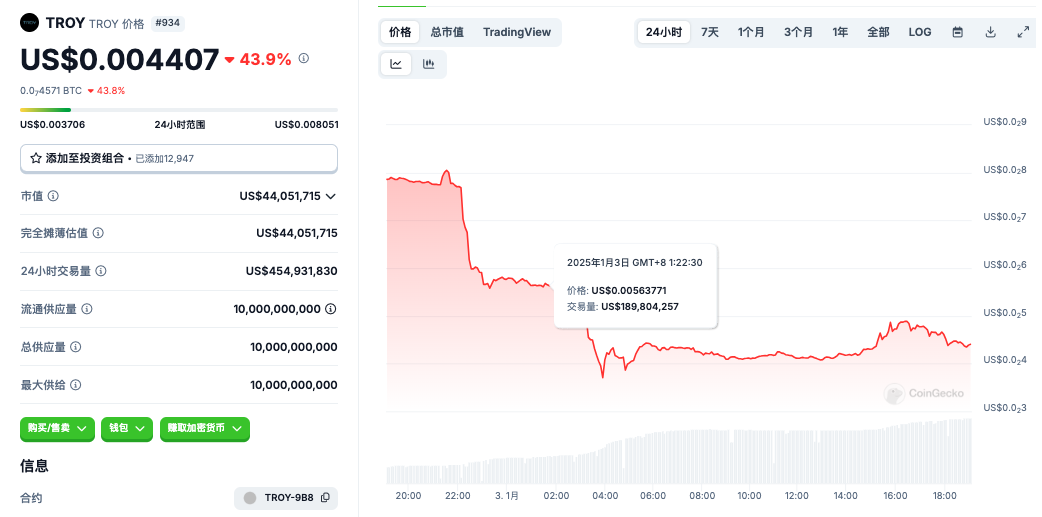Viewport: 1042px width, 517px height.
Task: Download the chart data
Action: (990, 32)
